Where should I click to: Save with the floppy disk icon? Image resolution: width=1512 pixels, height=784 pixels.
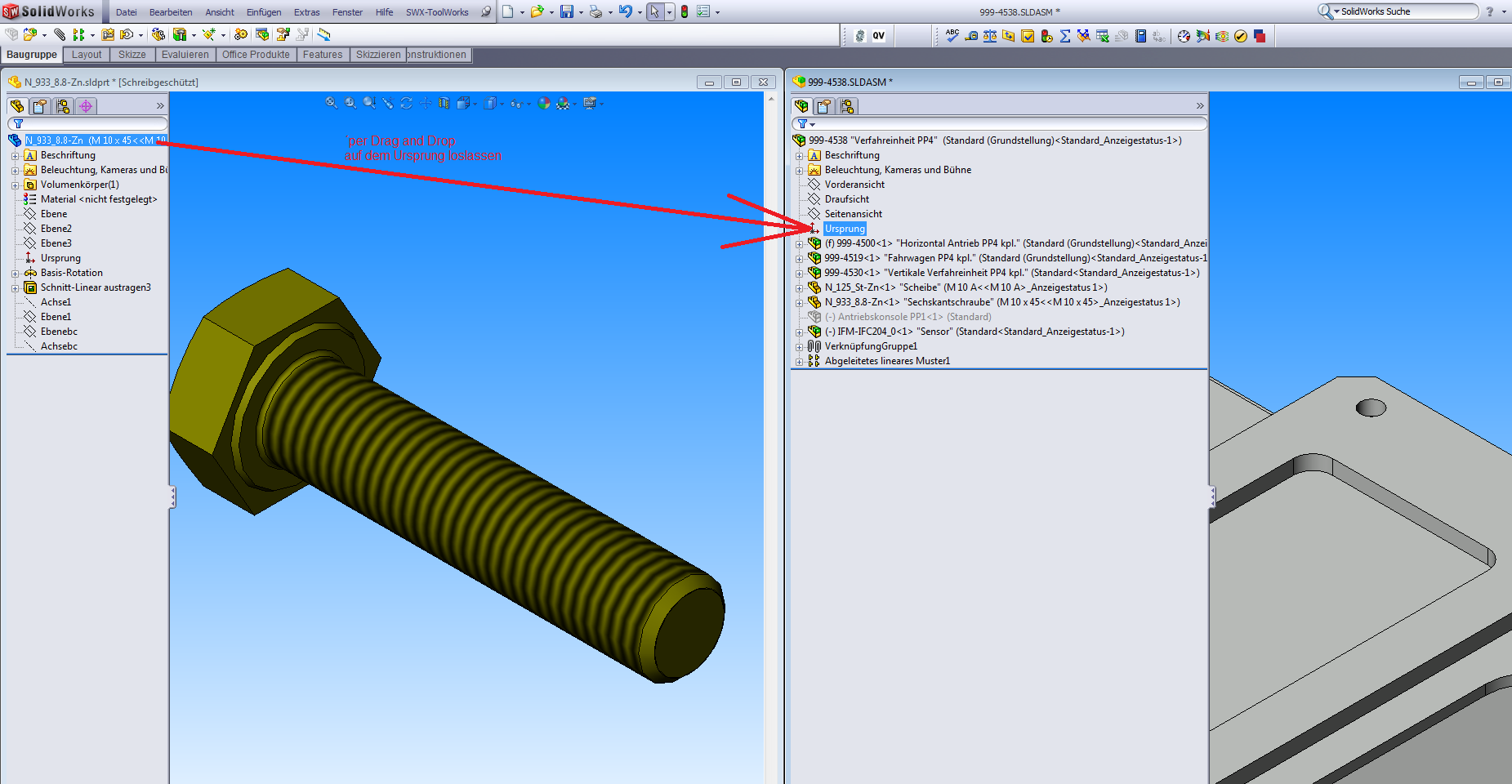[x=567, y=11]
